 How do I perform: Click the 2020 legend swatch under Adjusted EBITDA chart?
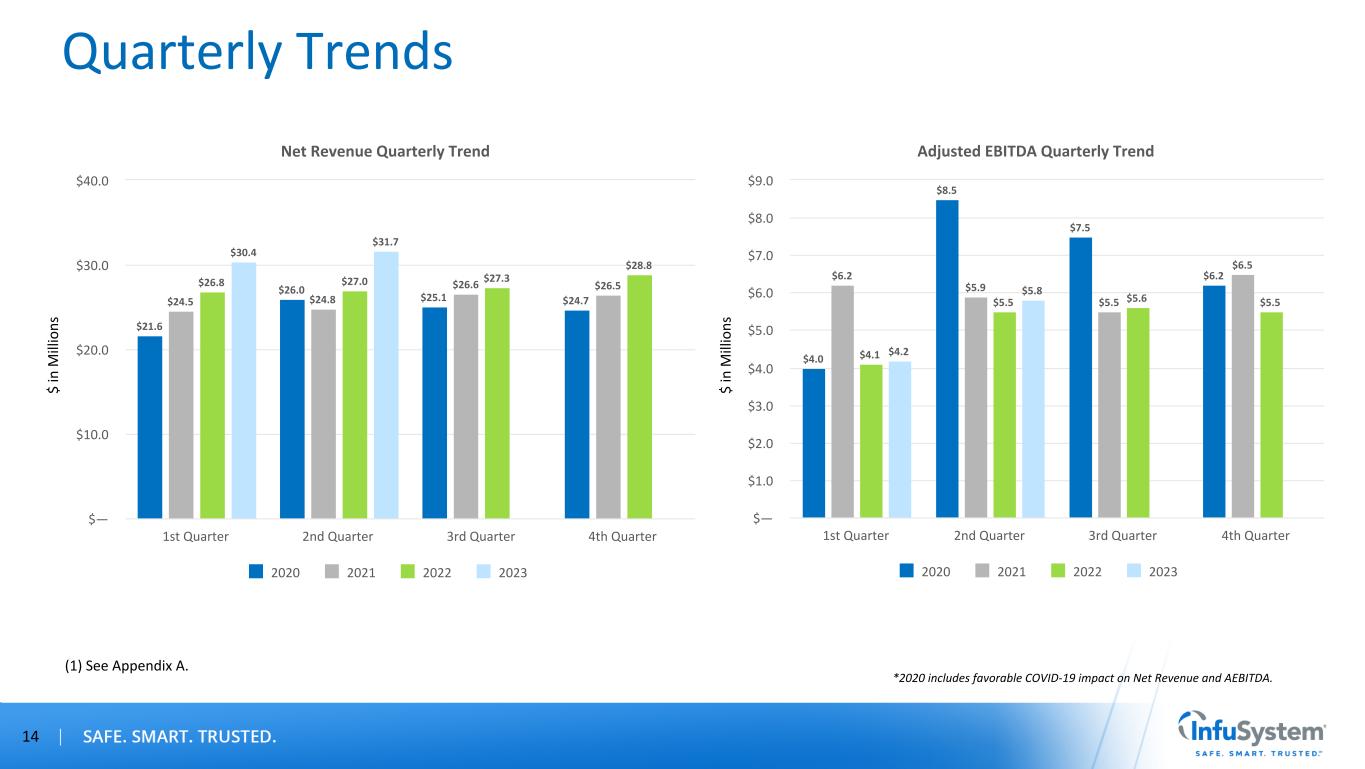pos(908,571)
